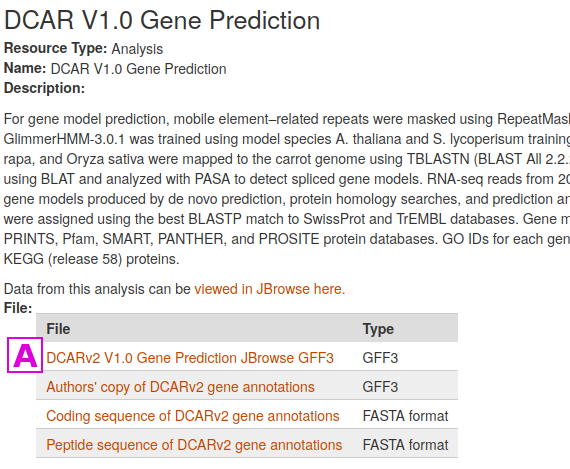570x469 pixels.
Task: Click the "DCAR V1.0 Gene Prediction" page title
Action: pos(162,20)
